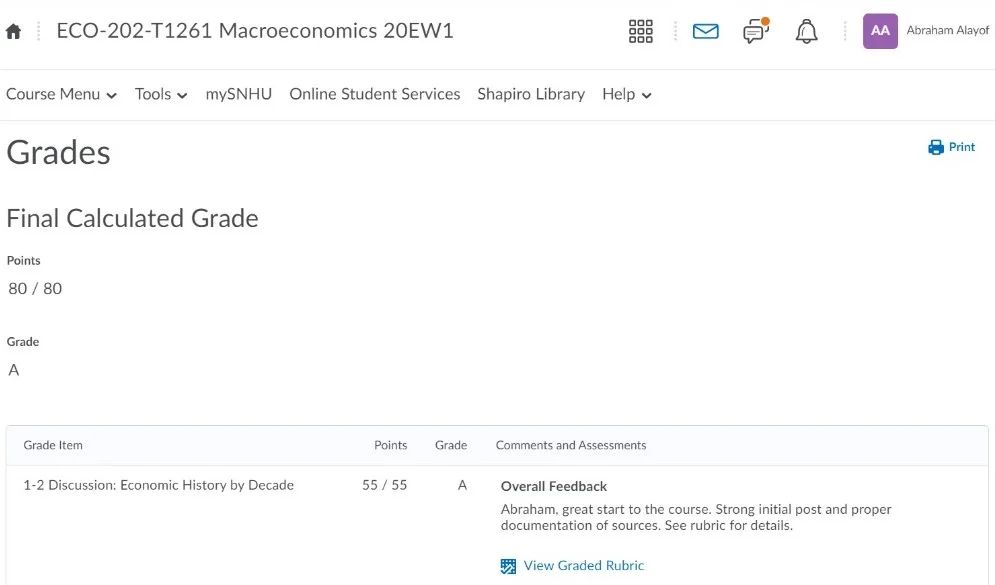Viewport: 995px width, 585px height.
Task: Click the printer icon
Action: click(x=936, y=147)
